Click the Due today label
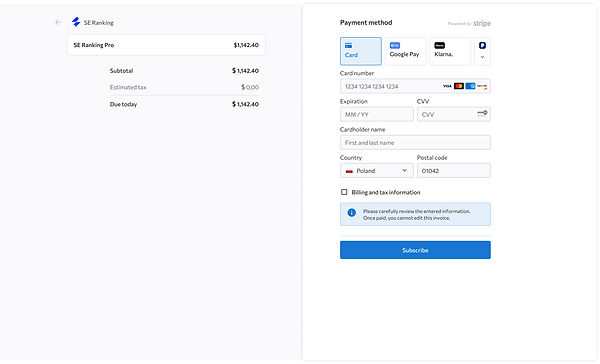Image resolution: width=600 pixels, height=364 pixels. pos(123,104)
